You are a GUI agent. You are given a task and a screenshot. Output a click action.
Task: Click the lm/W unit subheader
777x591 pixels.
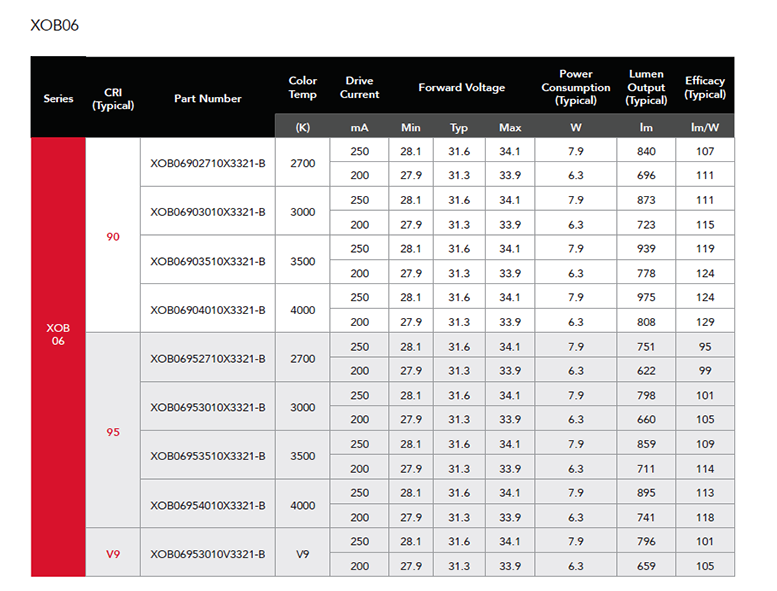point(705,127)
